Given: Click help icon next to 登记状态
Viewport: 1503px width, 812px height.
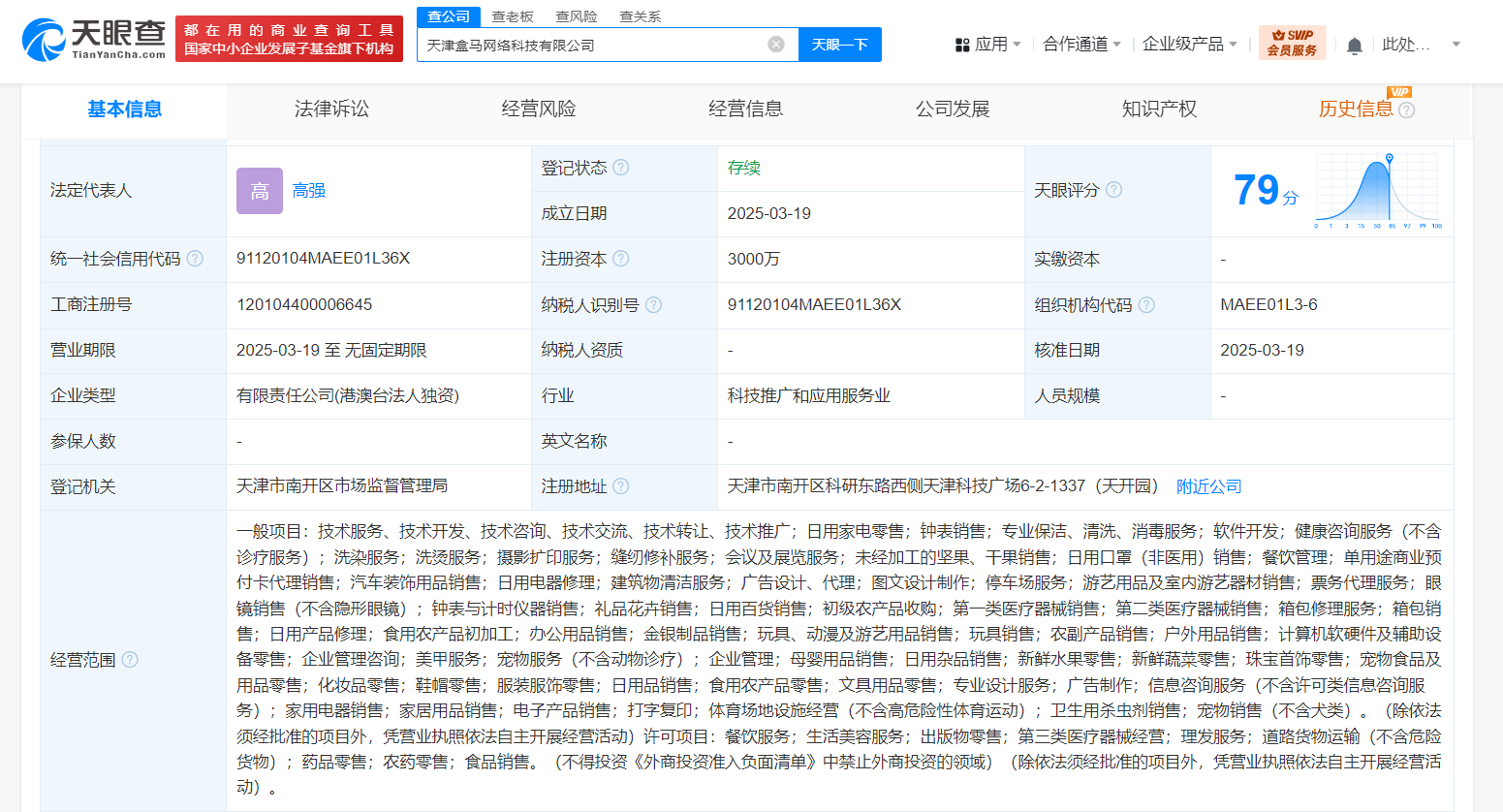Looking at the screenshot, I should (621, 168).
